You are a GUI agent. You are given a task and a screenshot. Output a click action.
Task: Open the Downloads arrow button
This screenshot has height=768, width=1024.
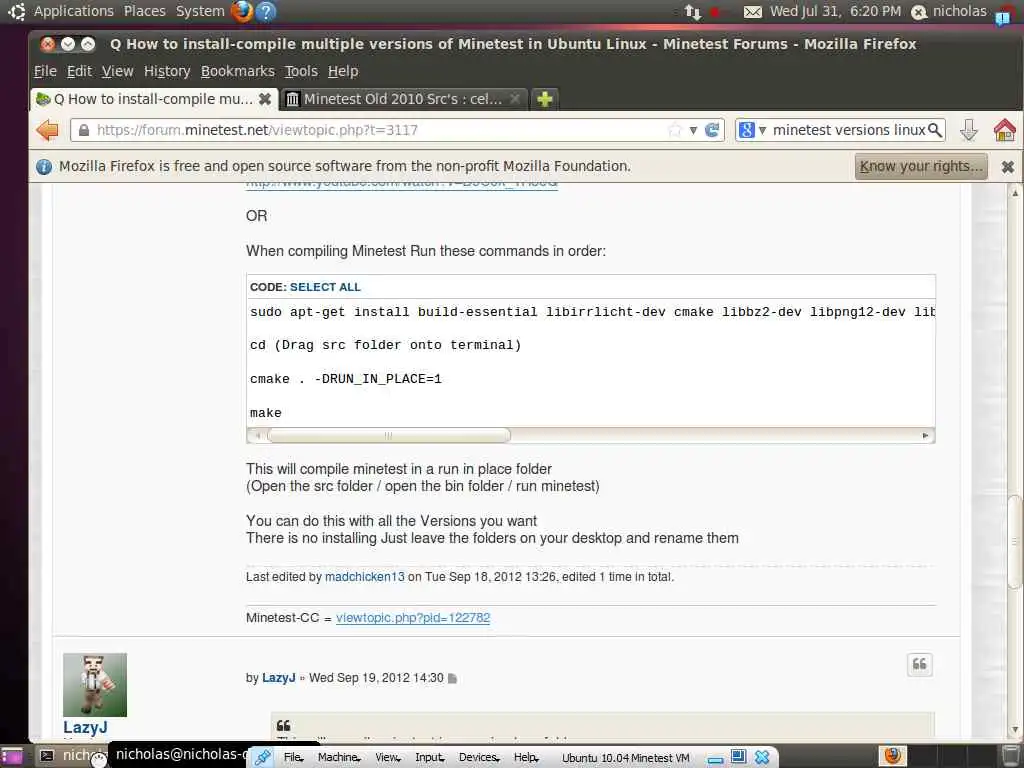click(968, 130)
